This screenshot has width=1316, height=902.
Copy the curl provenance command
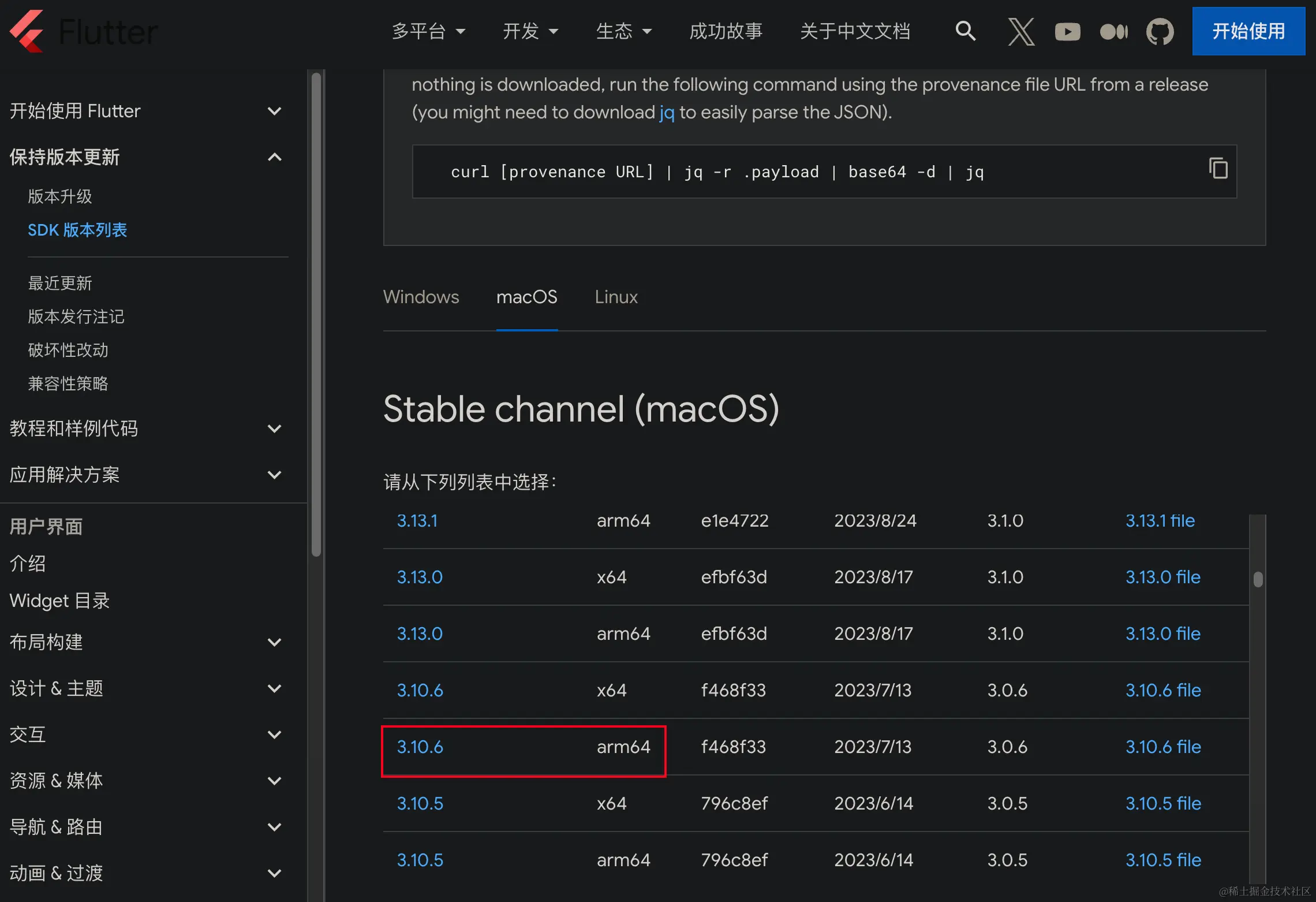click(1218, 169)
